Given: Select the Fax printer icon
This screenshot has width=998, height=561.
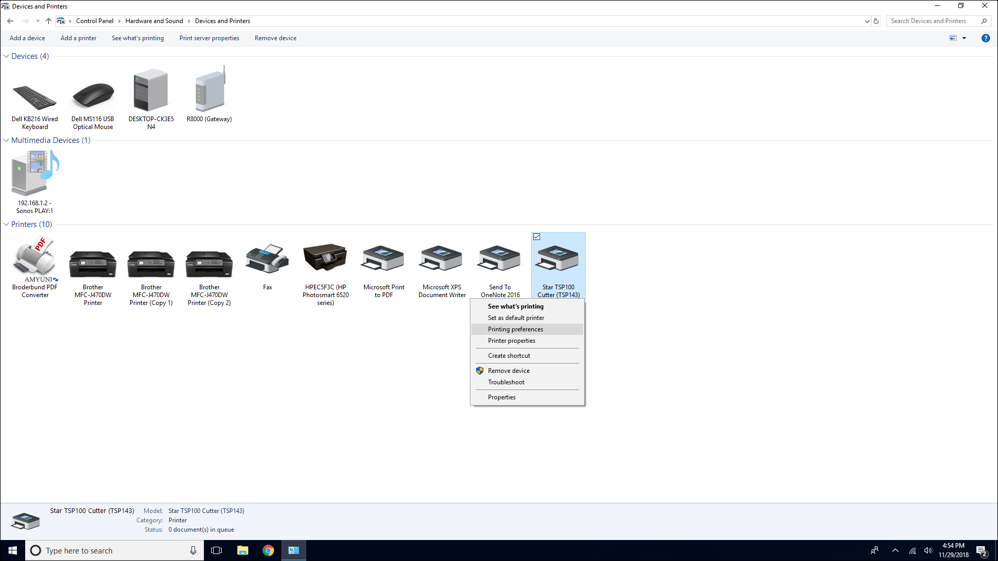Looking at the screenshot, I should 267,258.
